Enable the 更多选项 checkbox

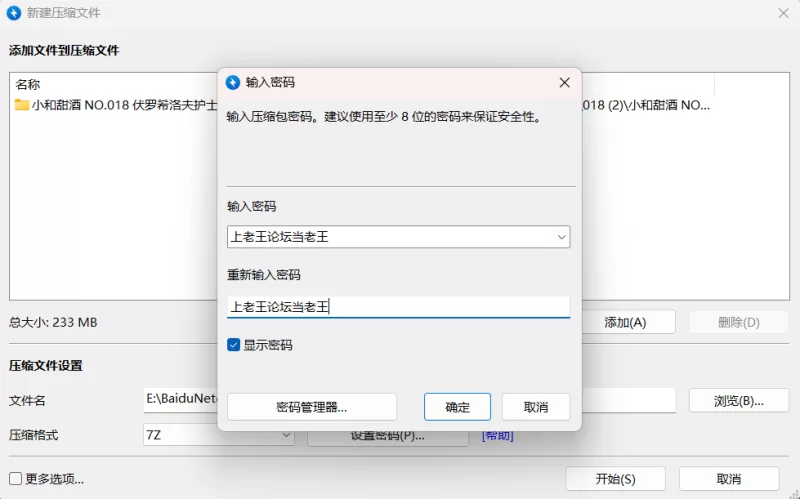click(15, 479)
